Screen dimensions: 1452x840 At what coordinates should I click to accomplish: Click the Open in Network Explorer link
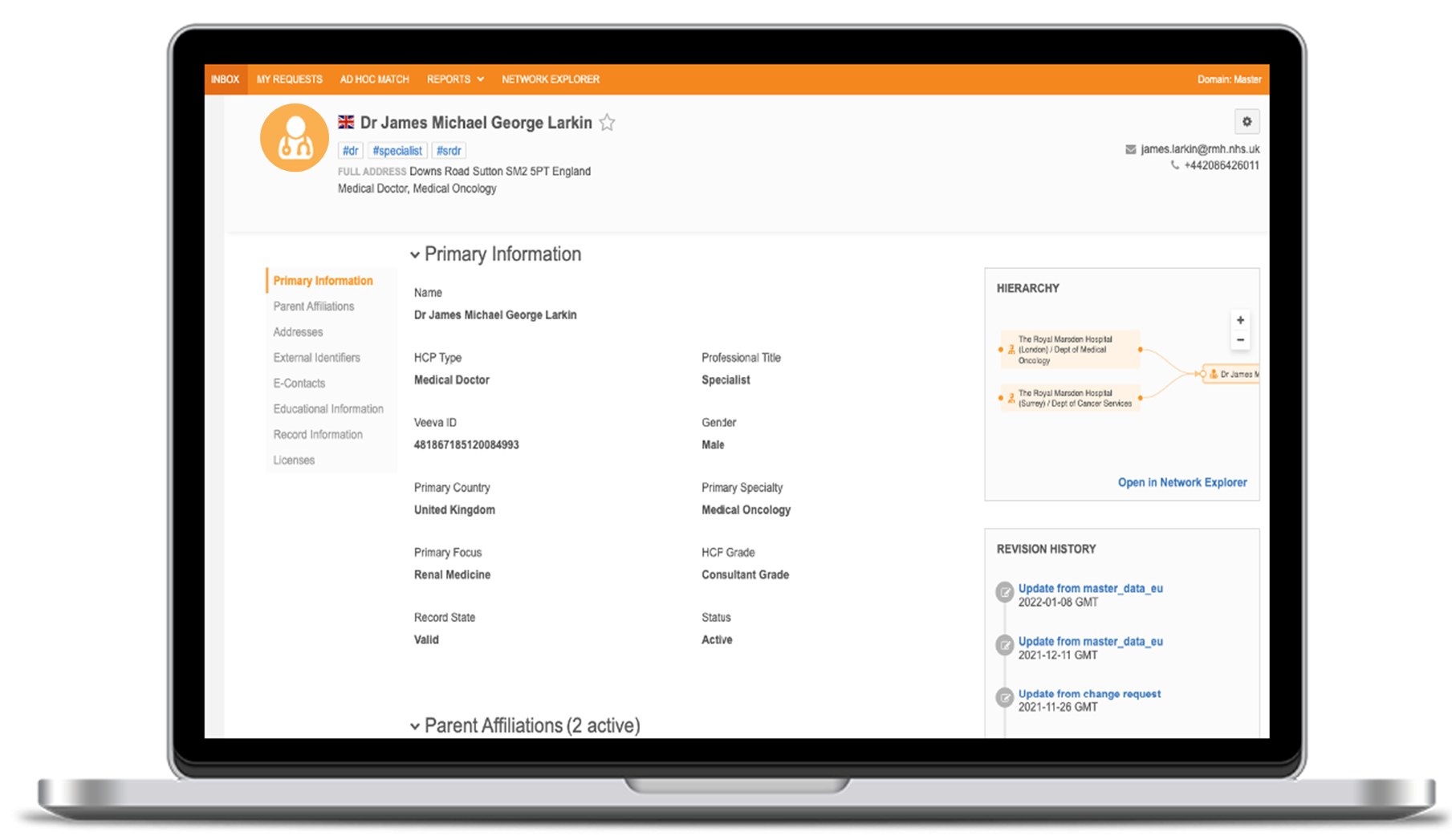click(1182, 482)
